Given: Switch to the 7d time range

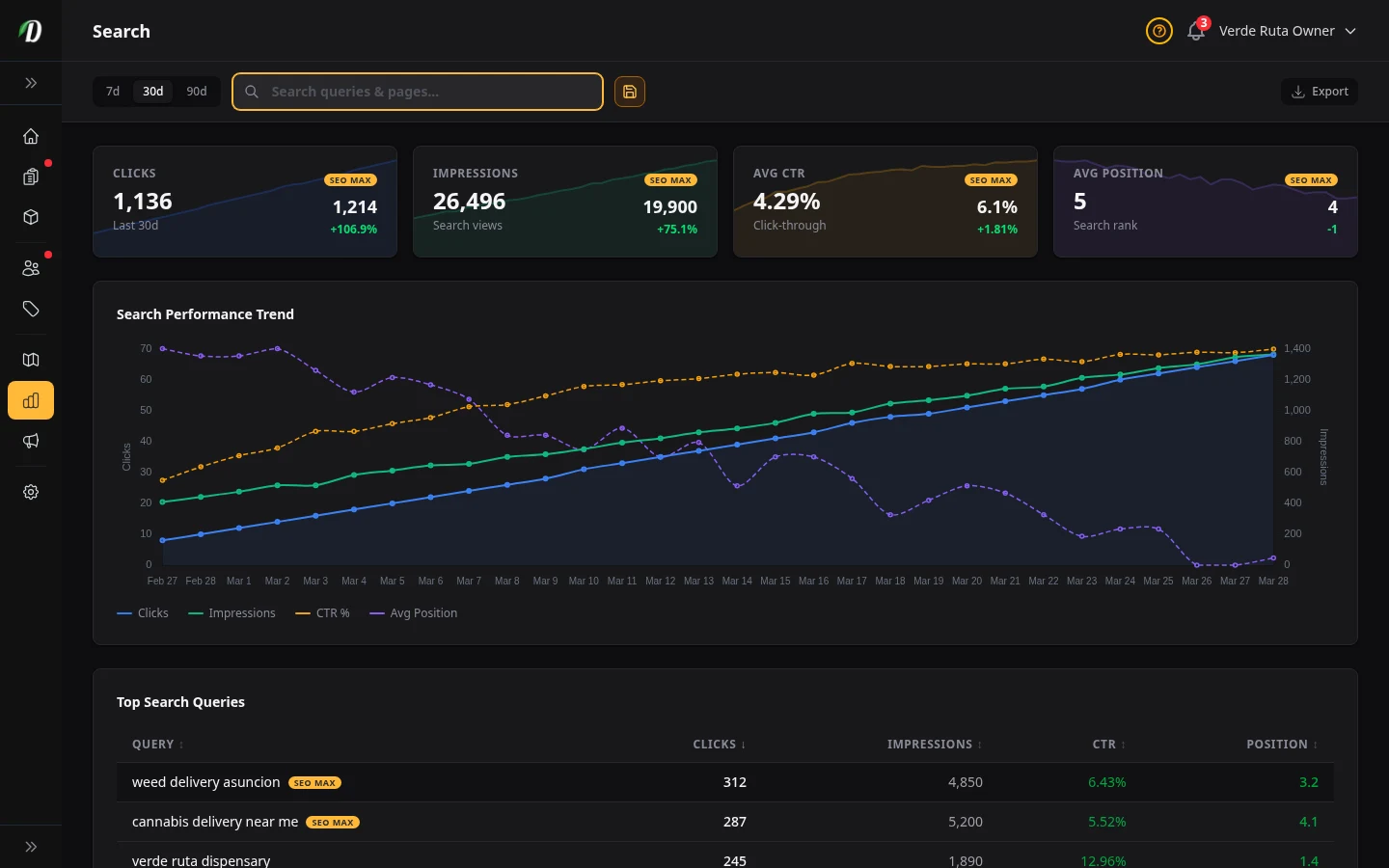Looking at the screenshot, I should (x=113, y=92).
